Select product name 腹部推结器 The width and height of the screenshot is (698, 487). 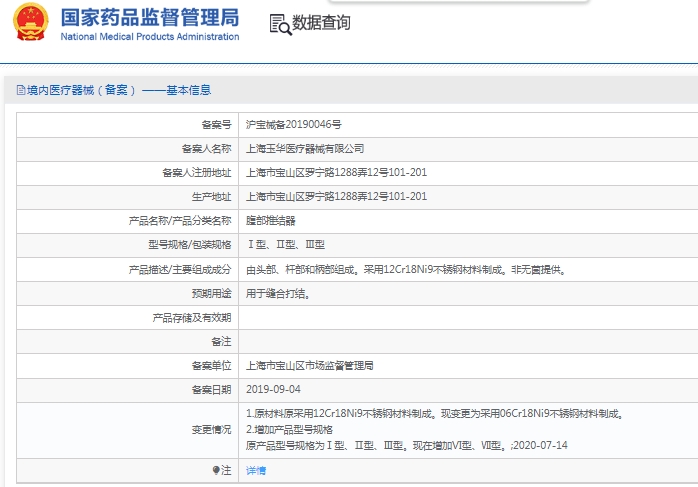pos(271,221)
